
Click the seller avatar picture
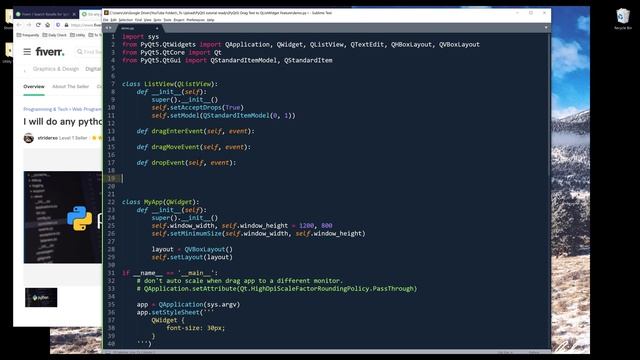point(29,138)
